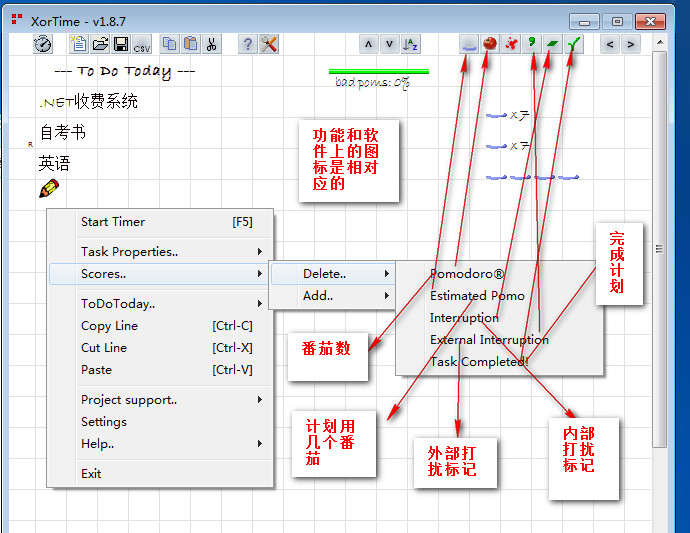Create a new file with the toolbar icon
This screenshot has height=533, width=690.
point(78,44)
